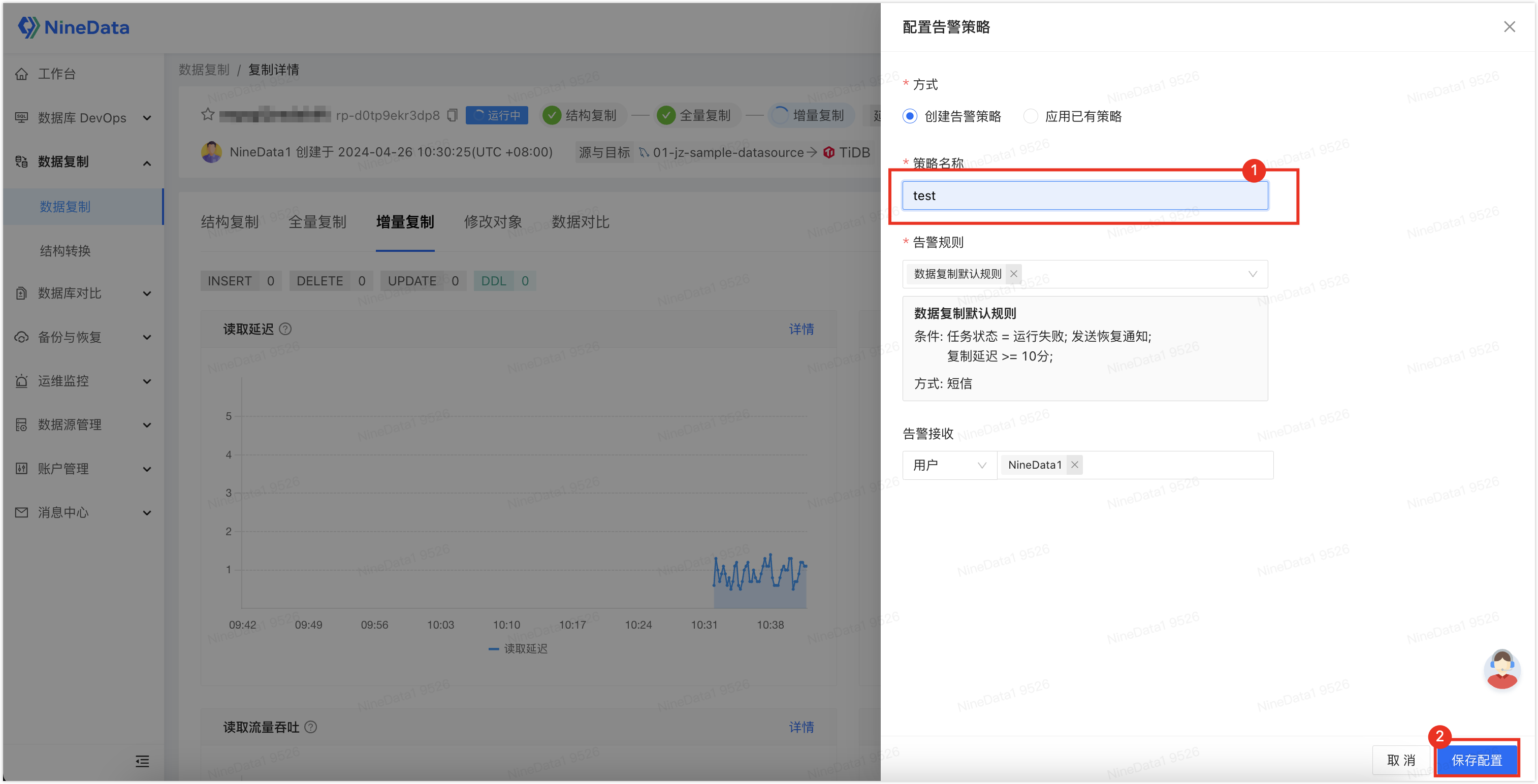Switch to the 全量复制 tab
Viewport: 1538px width, 784px height.
click(317, 222)
